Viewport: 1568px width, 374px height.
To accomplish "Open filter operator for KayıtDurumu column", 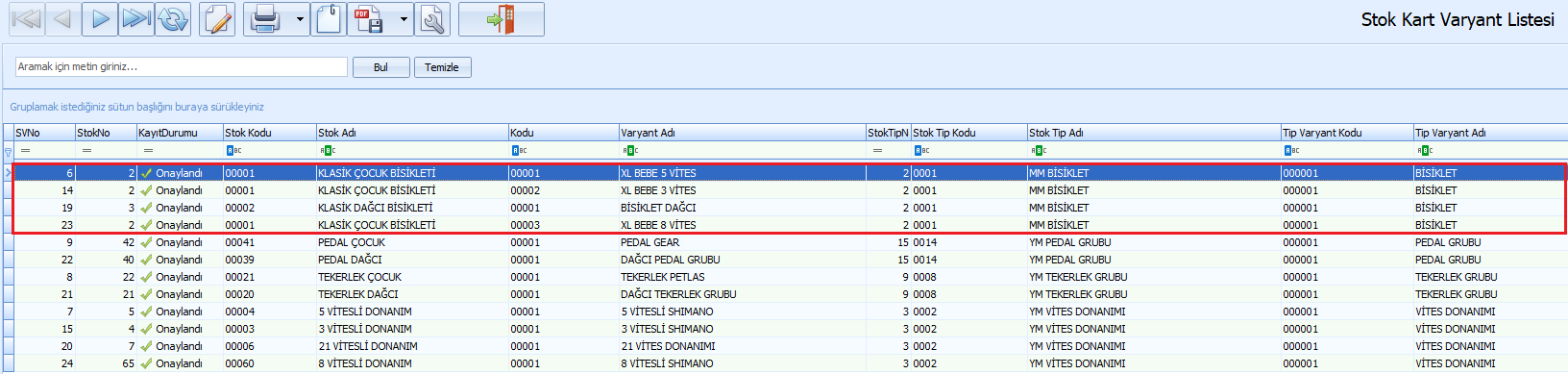I will pyautogui.click(x=148, y=151).
